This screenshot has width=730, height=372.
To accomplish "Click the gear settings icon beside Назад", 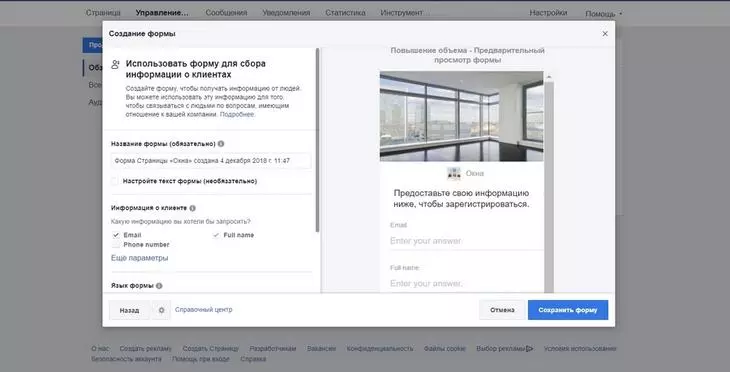I will pyautogui.click(x=162, y=310).
